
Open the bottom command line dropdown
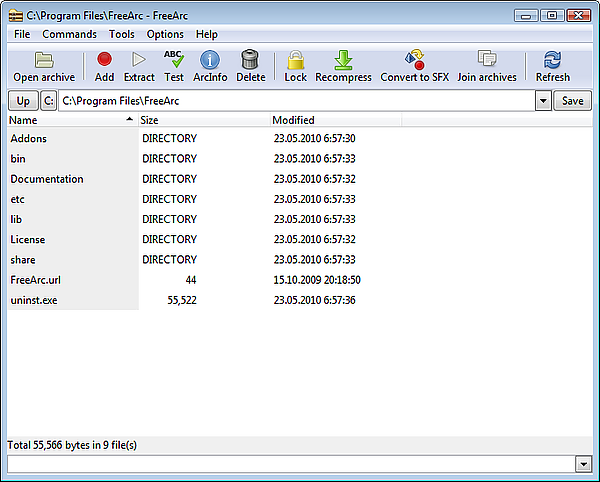[584, 464]
